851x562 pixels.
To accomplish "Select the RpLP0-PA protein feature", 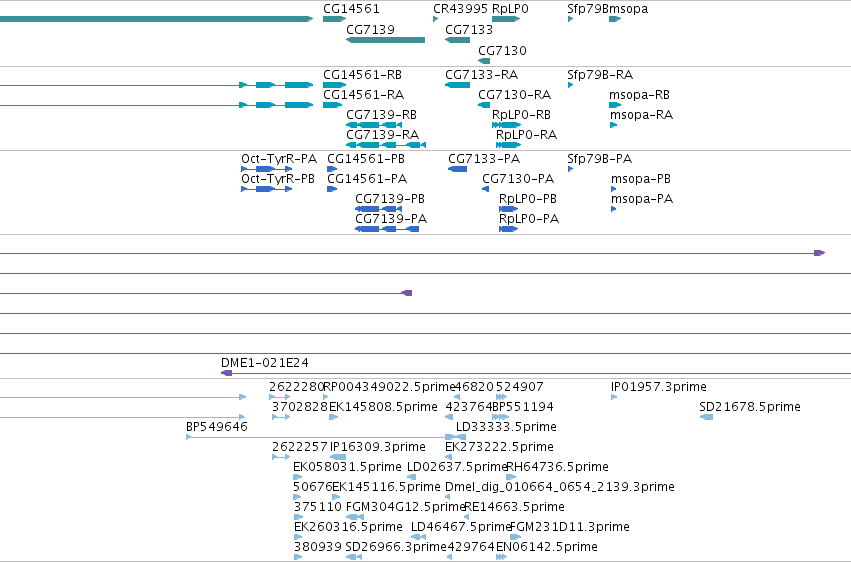I will point(509,229).
